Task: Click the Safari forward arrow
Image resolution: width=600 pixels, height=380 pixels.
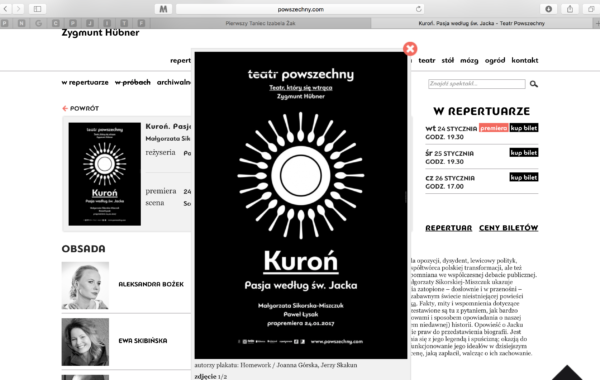Action: tap(18, 9)
